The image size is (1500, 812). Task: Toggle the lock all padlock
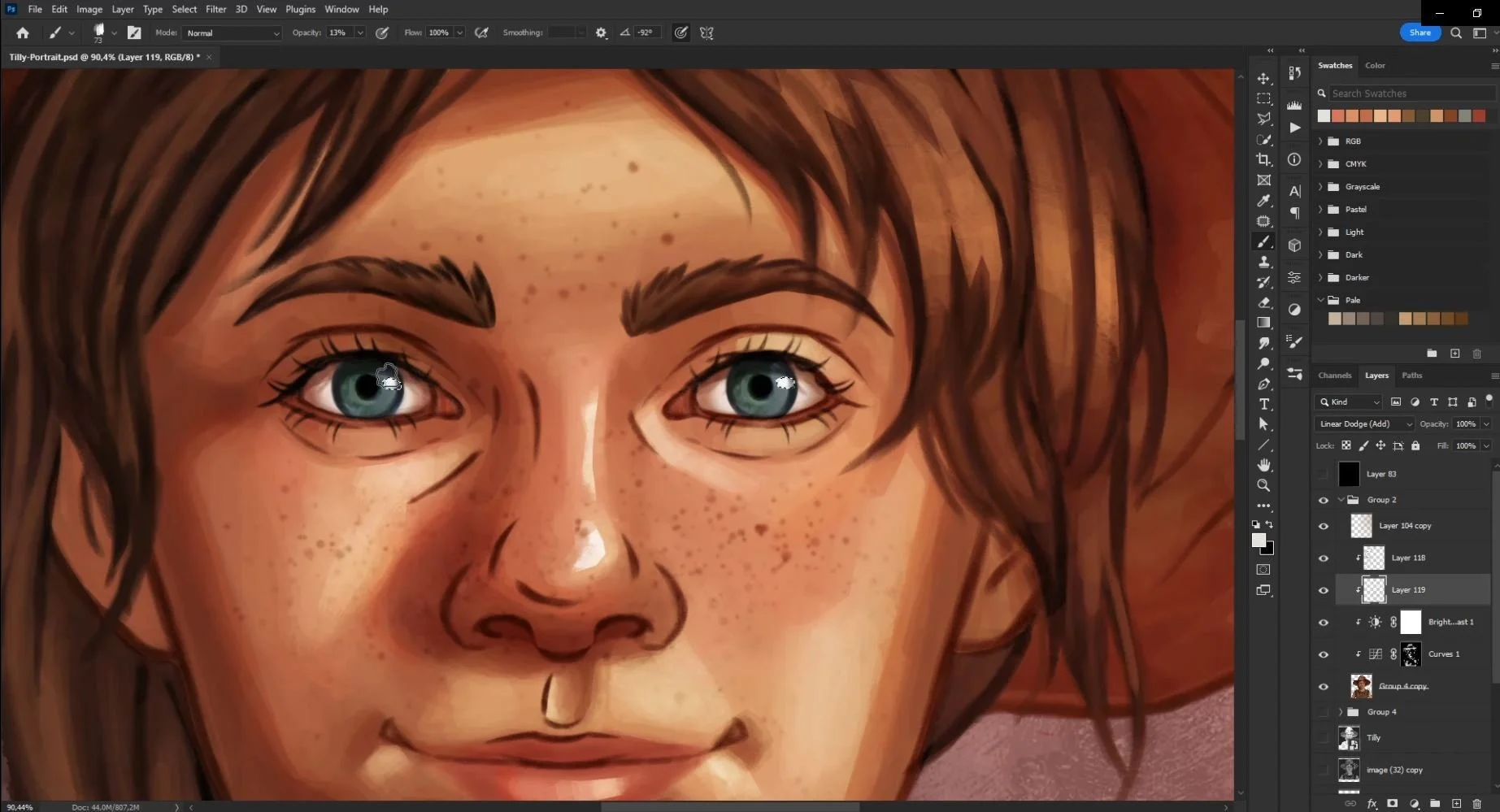click(x=1415, y=445)
